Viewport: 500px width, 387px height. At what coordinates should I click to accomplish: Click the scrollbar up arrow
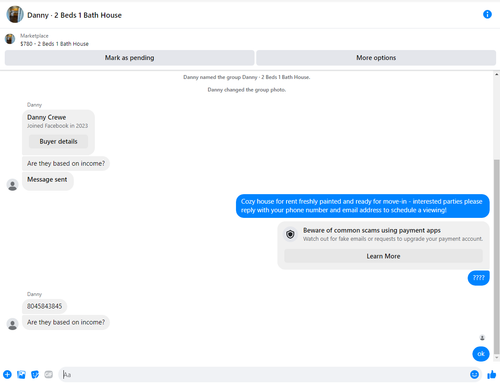[497, 75]
